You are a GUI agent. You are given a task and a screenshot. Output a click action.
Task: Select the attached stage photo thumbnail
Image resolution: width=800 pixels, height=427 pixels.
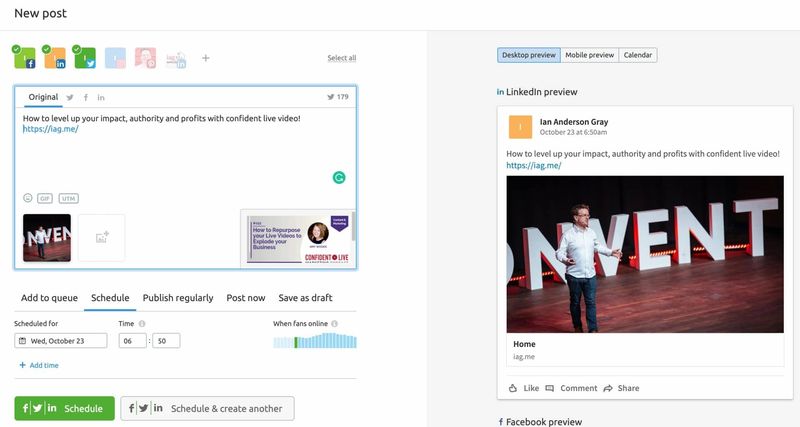pos(47,238)
